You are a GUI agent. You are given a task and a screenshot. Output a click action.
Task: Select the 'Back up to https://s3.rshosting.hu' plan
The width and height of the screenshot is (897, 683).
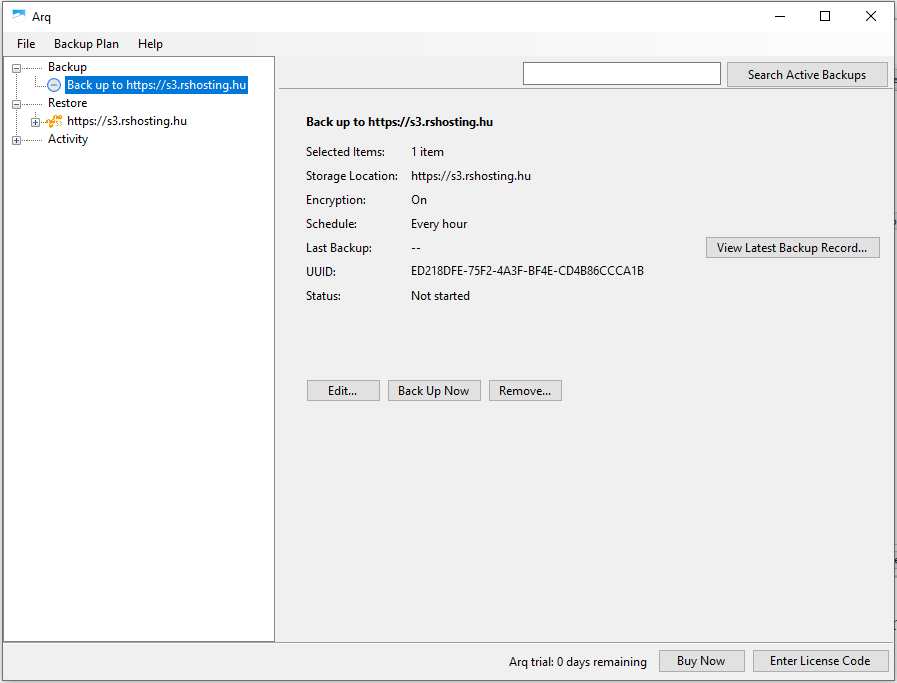coord(156,85)
